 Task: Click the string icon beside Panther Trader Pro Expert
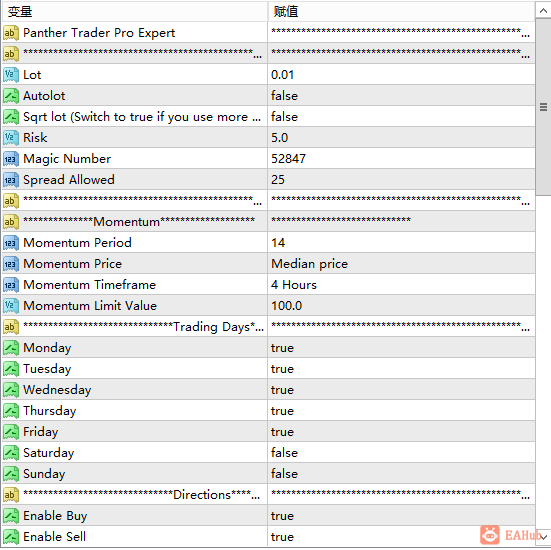pos(11,33)
